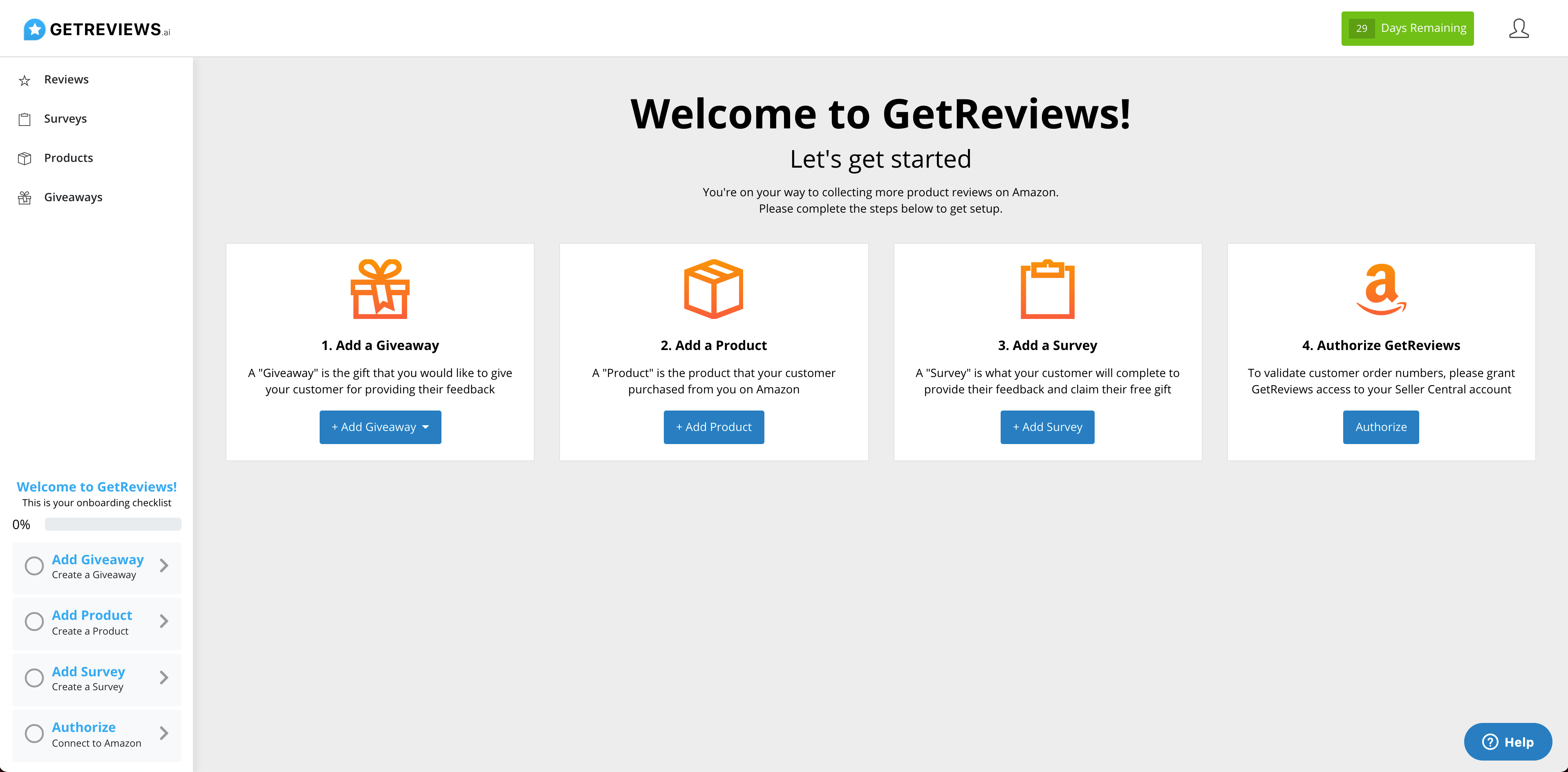Click the Giveaways gift icon in sidebar
Screen dimensions: 1568x772
tap(25, 197)
